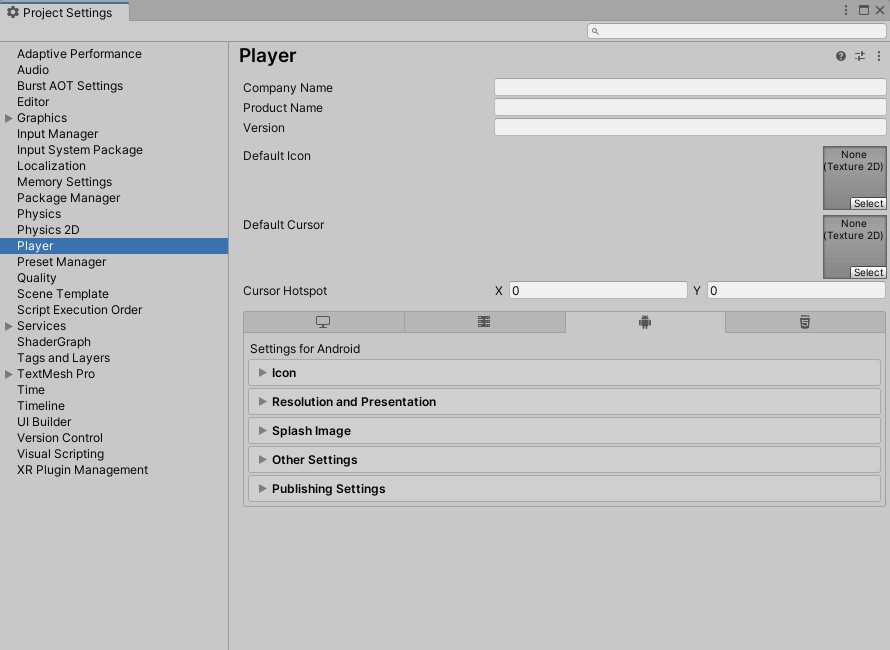Viewport: 890px width, 650px height.
Task: Open the Publishing Settings section
Action: coord(330,489)
